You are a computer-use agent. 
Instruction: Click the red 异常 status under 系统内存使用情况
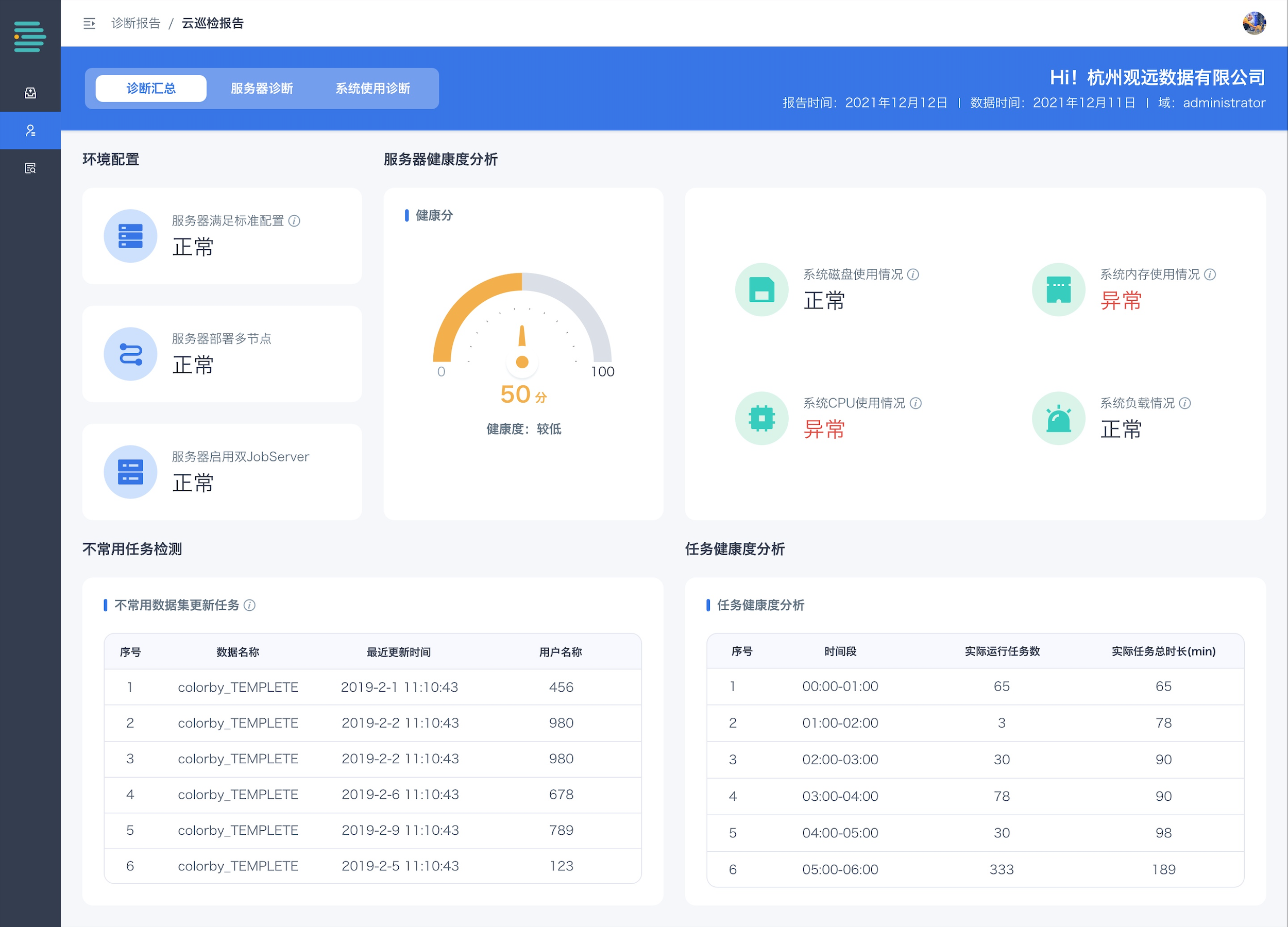[1121, 301]
